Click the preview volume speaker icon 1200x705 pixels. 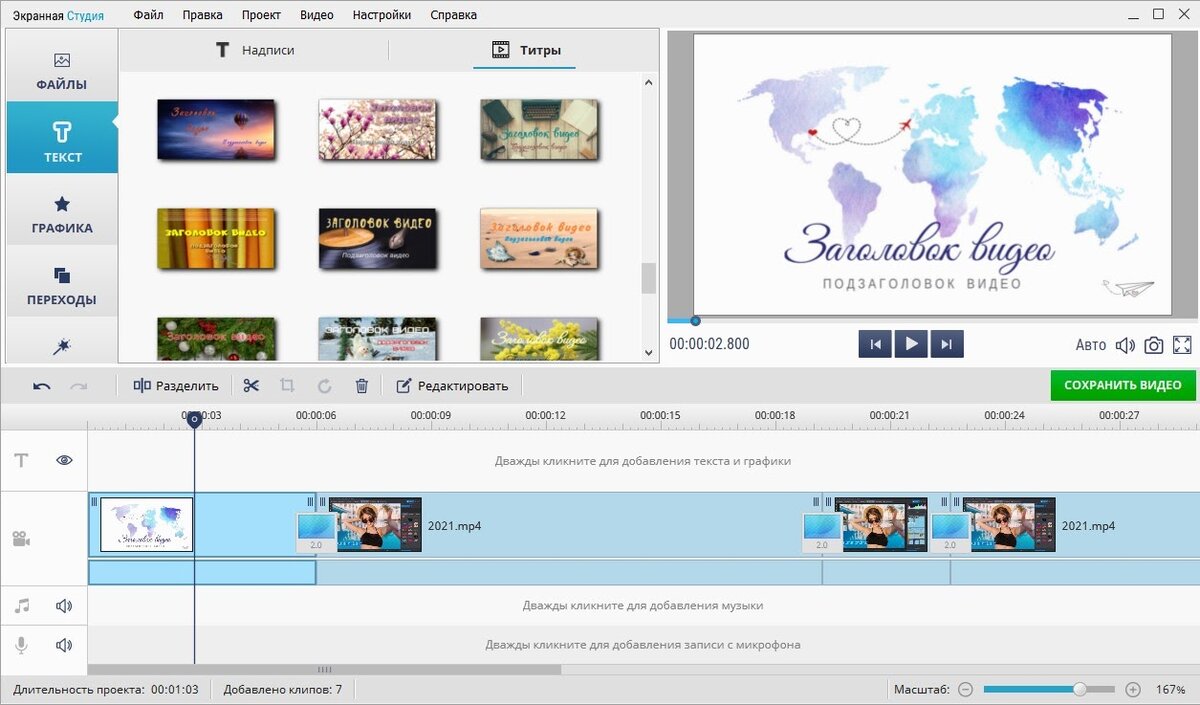(1125, 345)
